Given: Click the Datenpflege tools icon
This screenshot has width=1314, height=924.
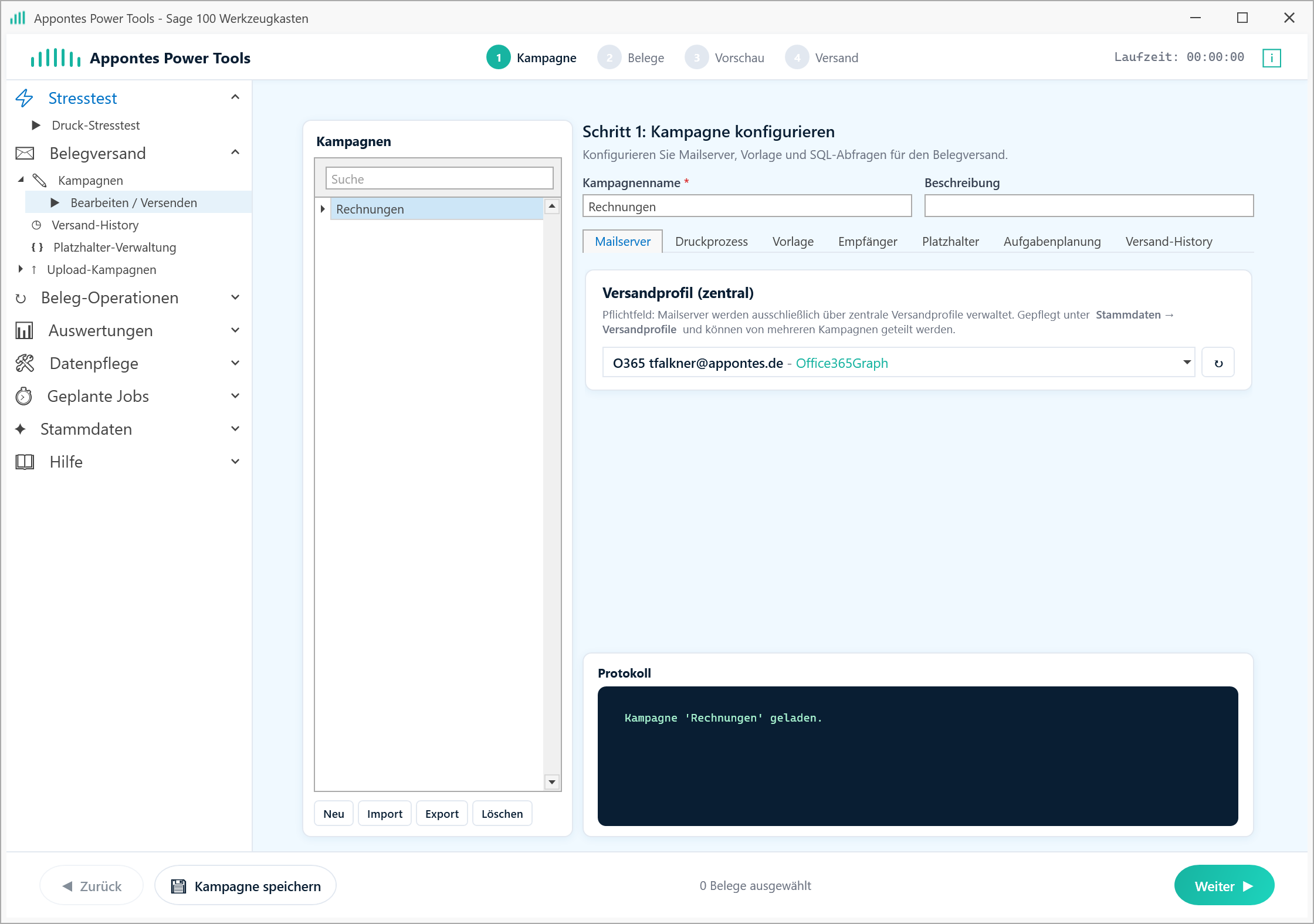Looking at the screenshot, I should click(25, 363).
